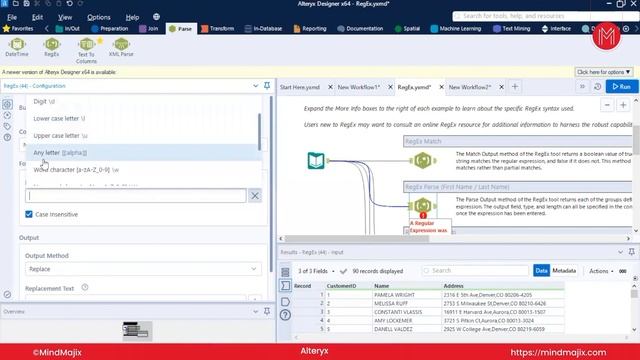Open the Edit menu
Image resolution: width=640 pixels, height=360 pixels.
[37, 17]
